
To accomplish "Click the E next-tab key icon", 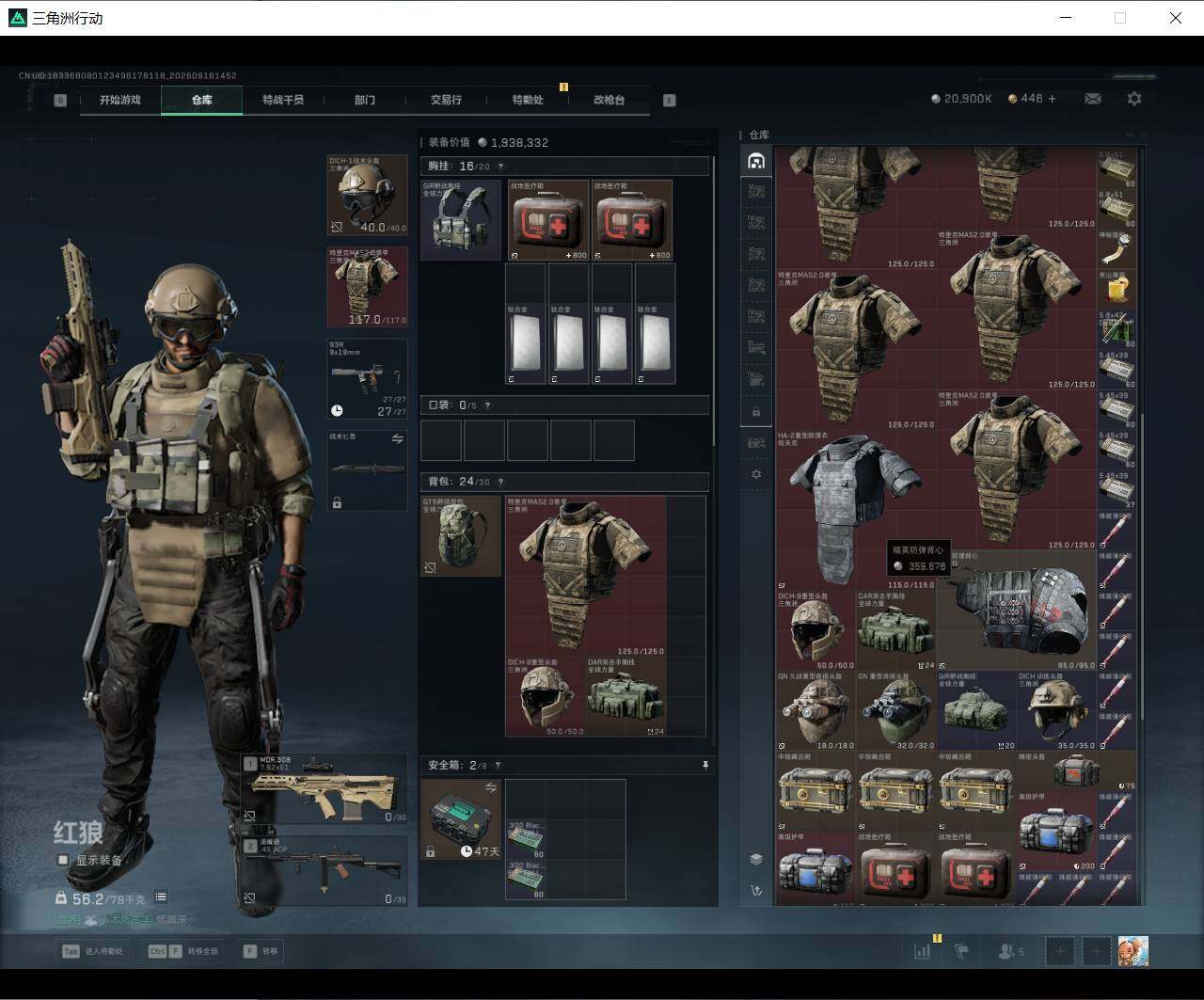I will 670,100.
